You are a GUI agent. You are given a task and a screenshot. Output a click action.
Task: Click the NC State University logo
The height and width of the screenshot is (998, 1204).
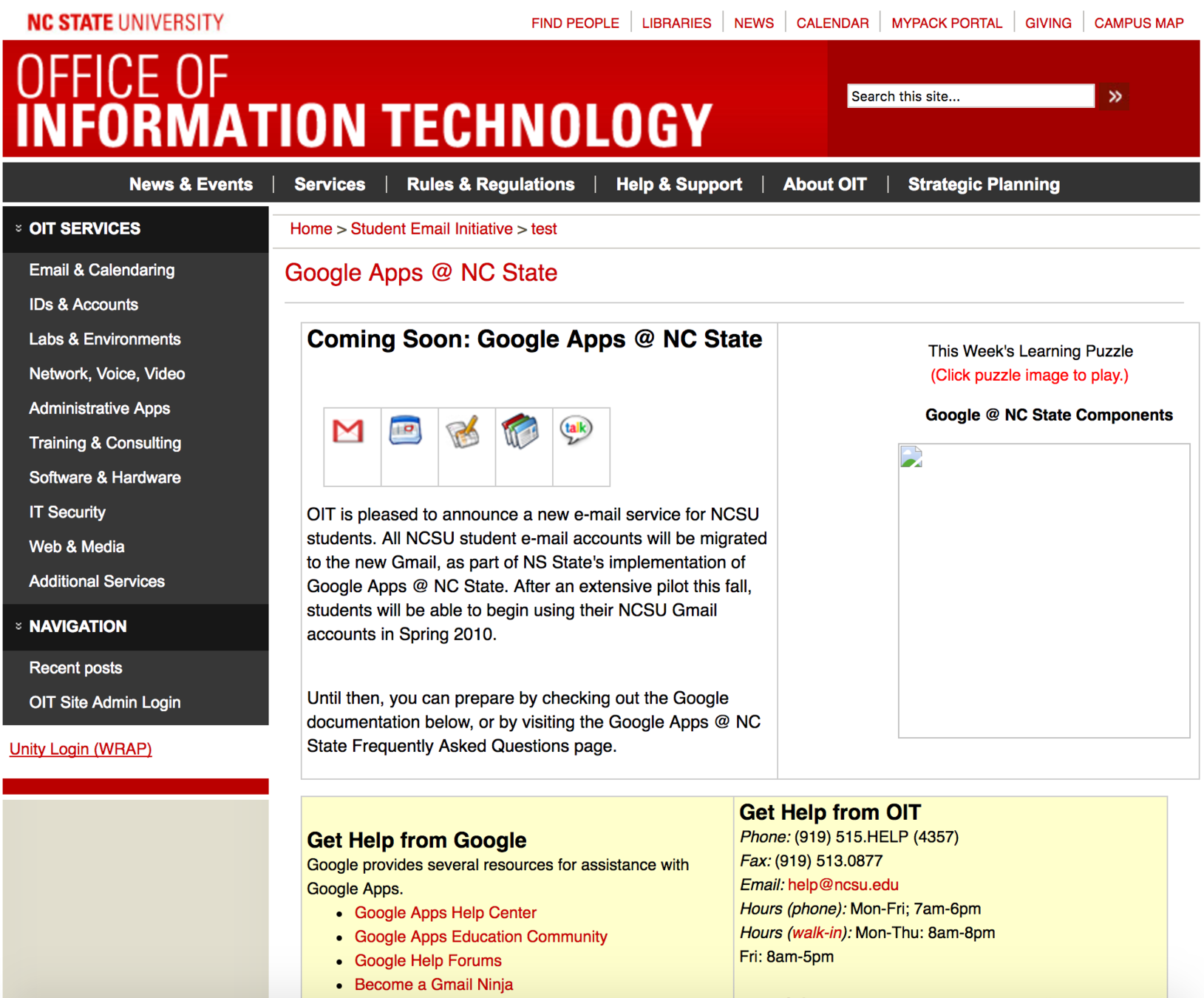(125, 22)
